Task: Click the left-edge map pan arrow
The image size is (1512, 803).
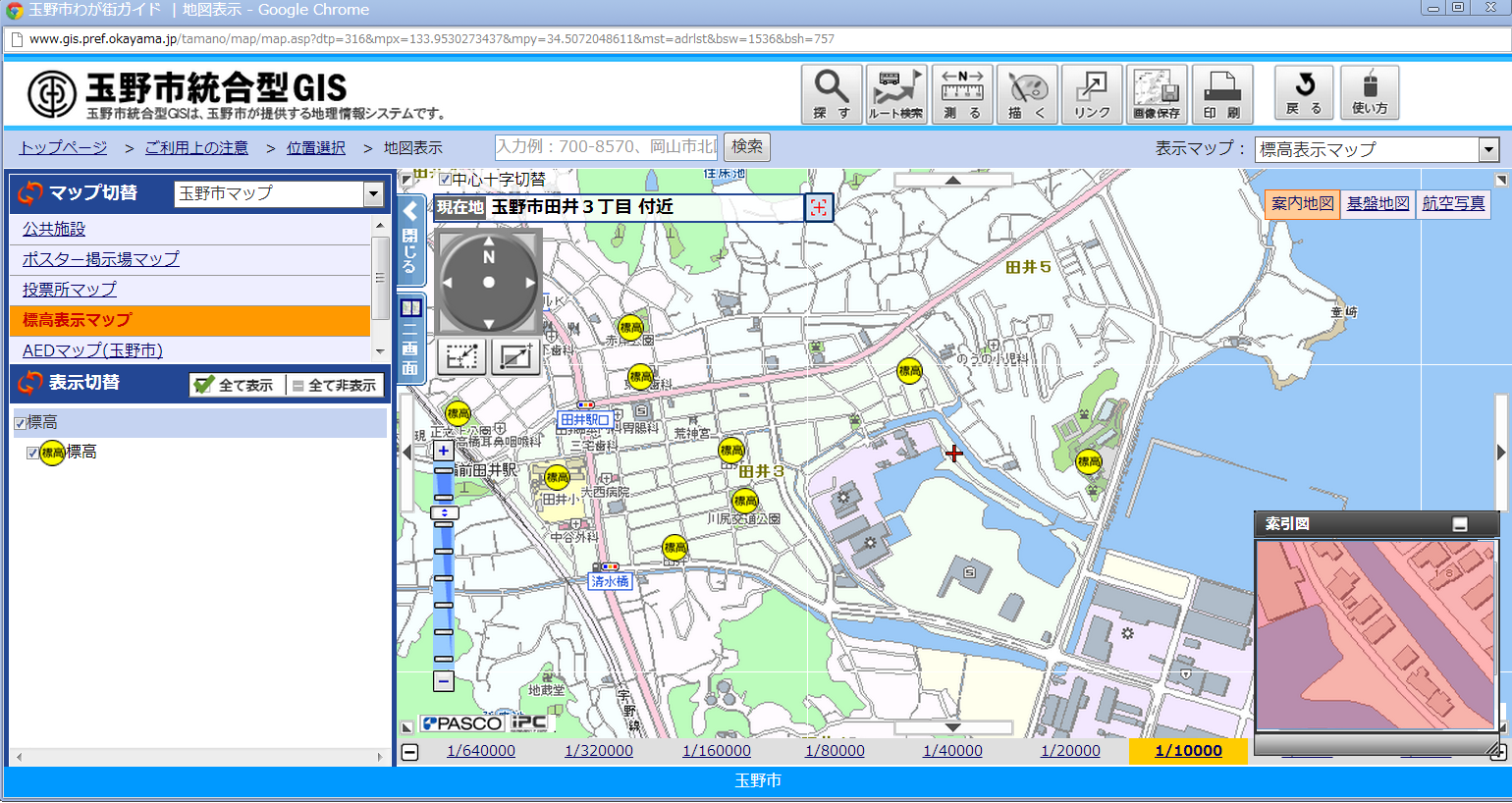Action: (x=405, y=453)
